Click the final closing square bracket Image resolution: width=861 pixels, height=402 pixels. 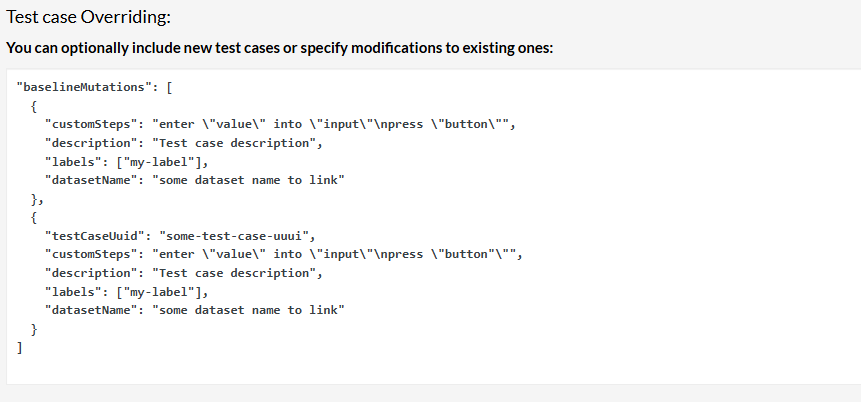pos(19,347)
